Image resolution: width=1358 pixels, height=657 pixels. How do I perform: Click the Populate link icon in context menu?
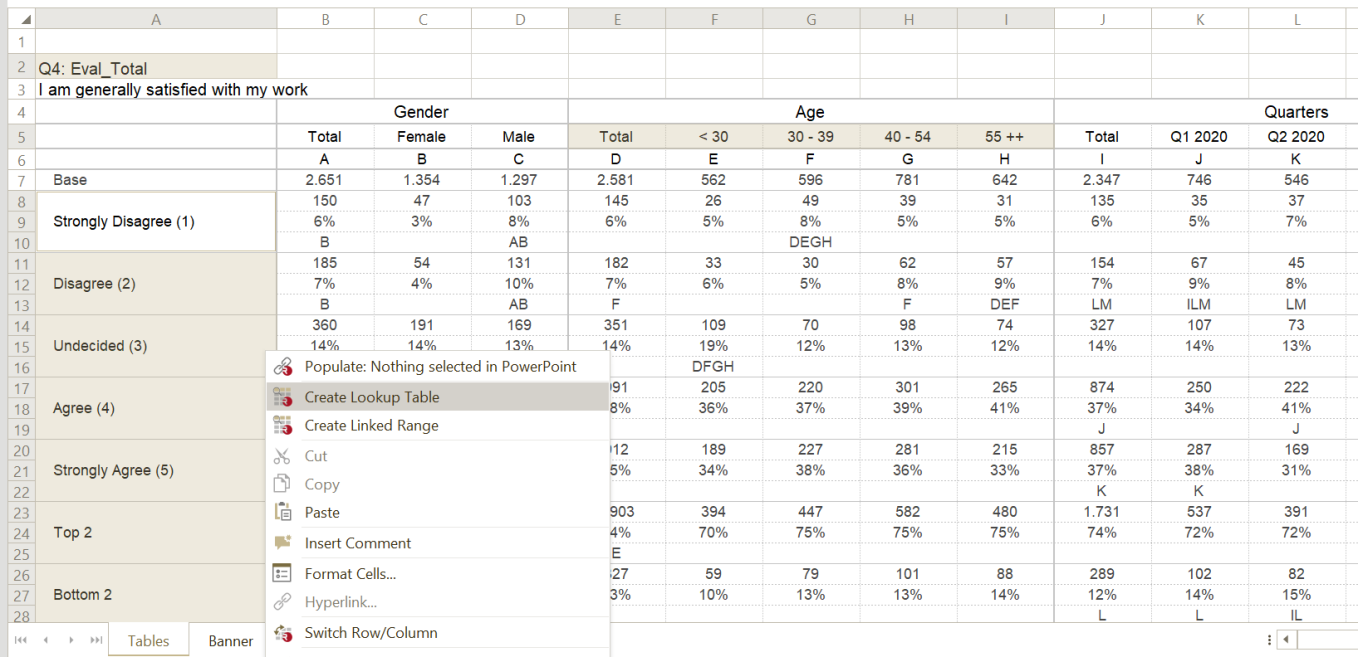[284, 367]
